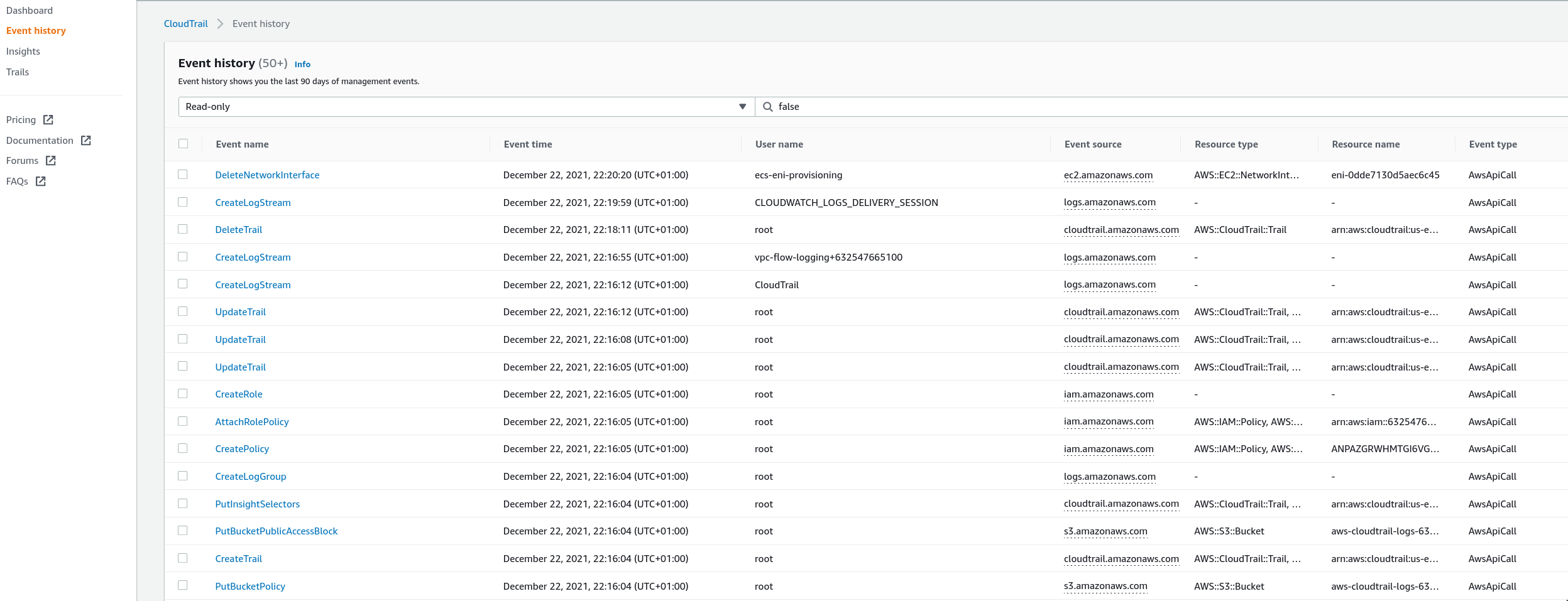Click AWS::EC2::NetworkInt… resource type
This screenshot has height=601, width=1568.
click(1246, 175)
